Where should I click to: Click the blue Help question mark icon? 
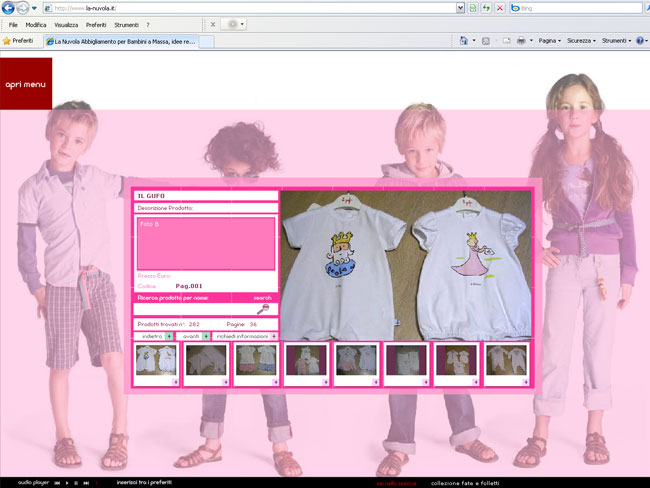(x=640, y=41)
